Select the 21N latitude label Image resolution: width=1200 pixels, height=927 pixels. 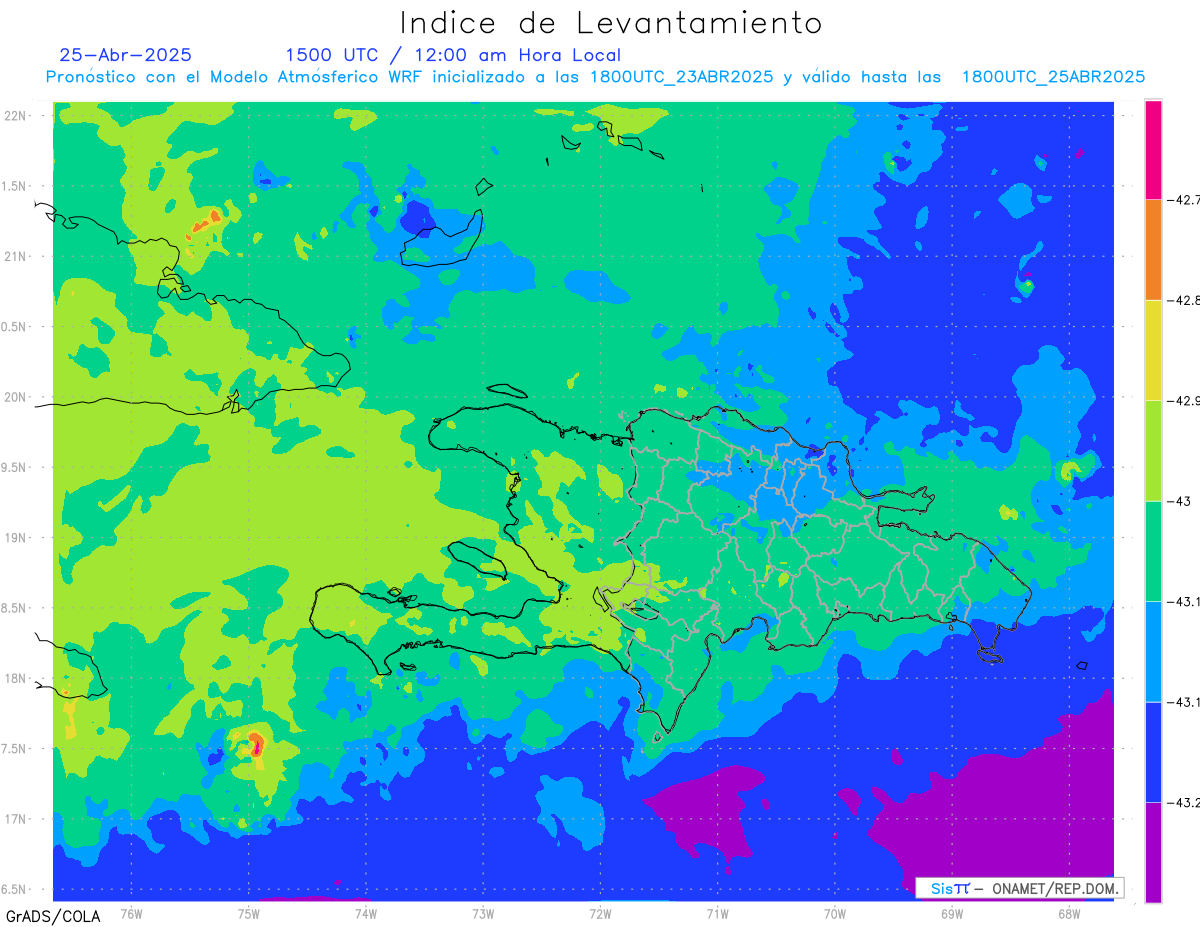[17, 256]
